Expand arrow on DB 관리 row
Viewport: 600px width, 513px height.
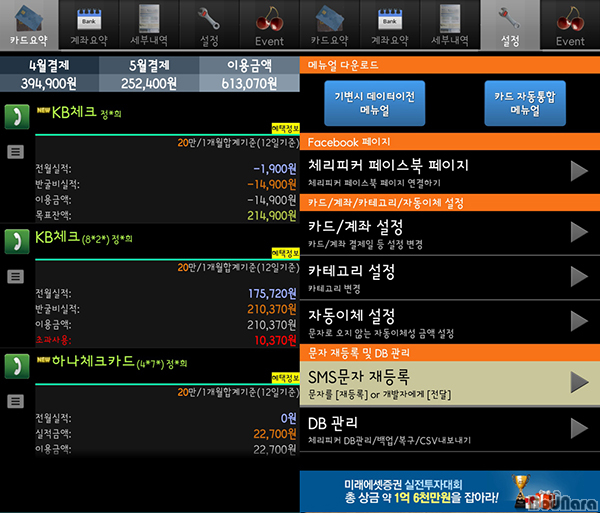(579, 428)
